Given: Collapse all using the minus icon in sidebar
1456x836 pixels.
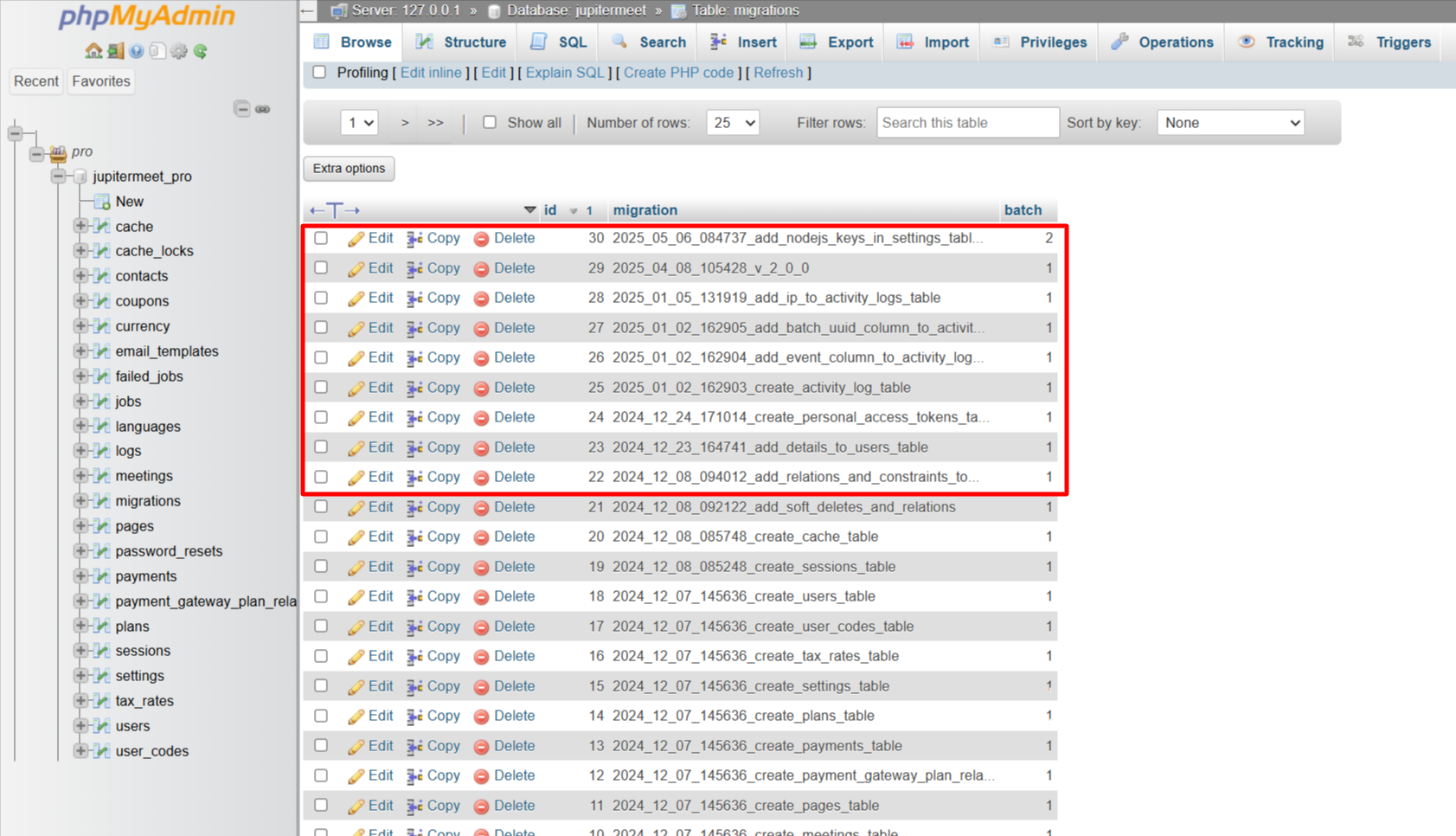Looking at the screenshot, I should tap(242, 109).
